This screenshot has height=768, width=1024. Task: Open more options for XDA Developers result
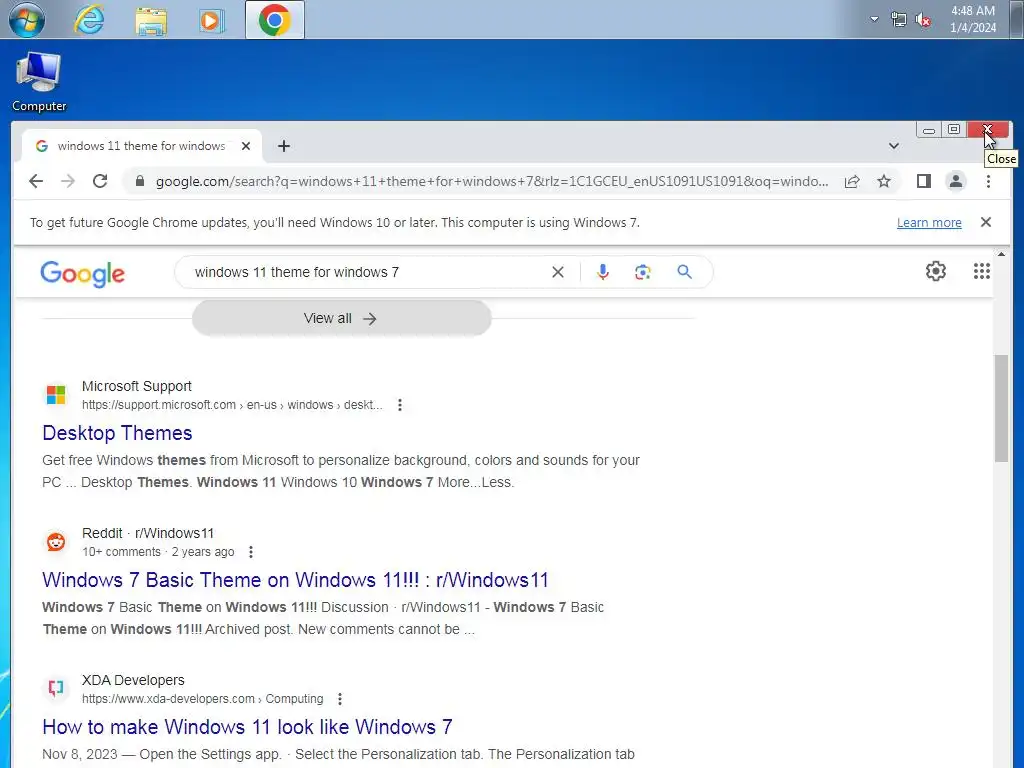(340, 699)
